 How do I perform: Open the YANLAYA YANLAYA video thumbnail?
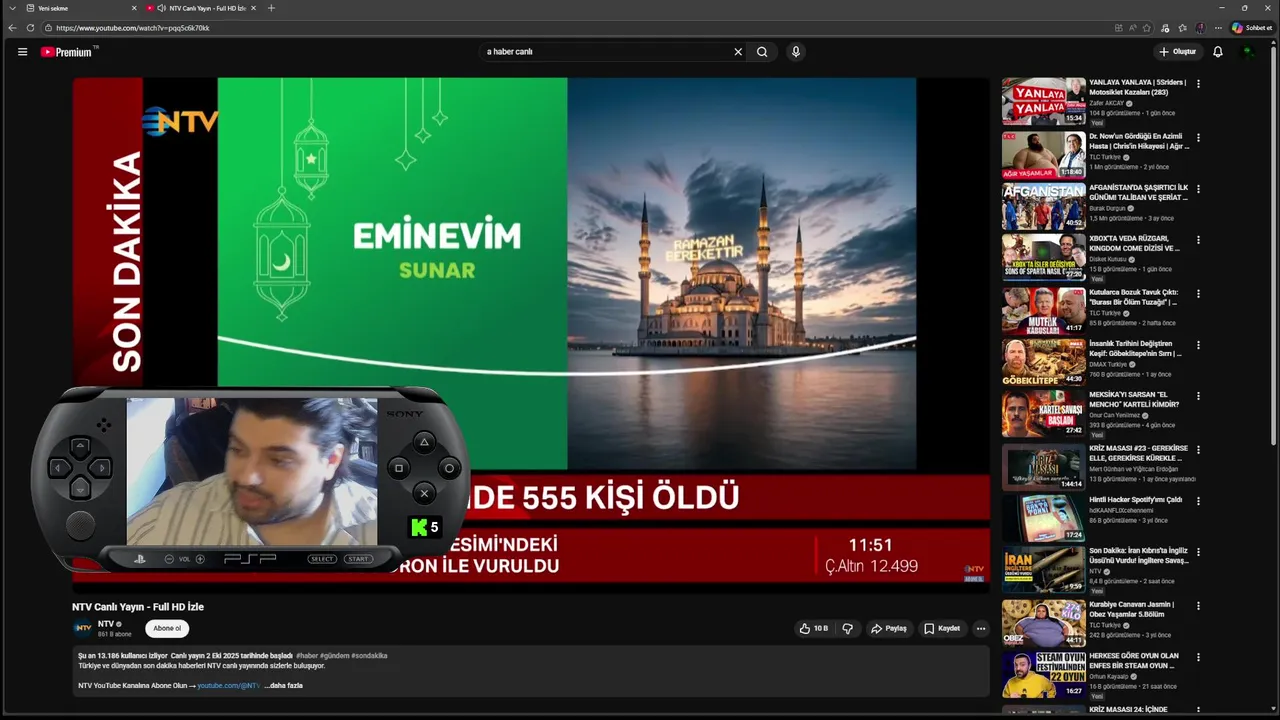1044,101
